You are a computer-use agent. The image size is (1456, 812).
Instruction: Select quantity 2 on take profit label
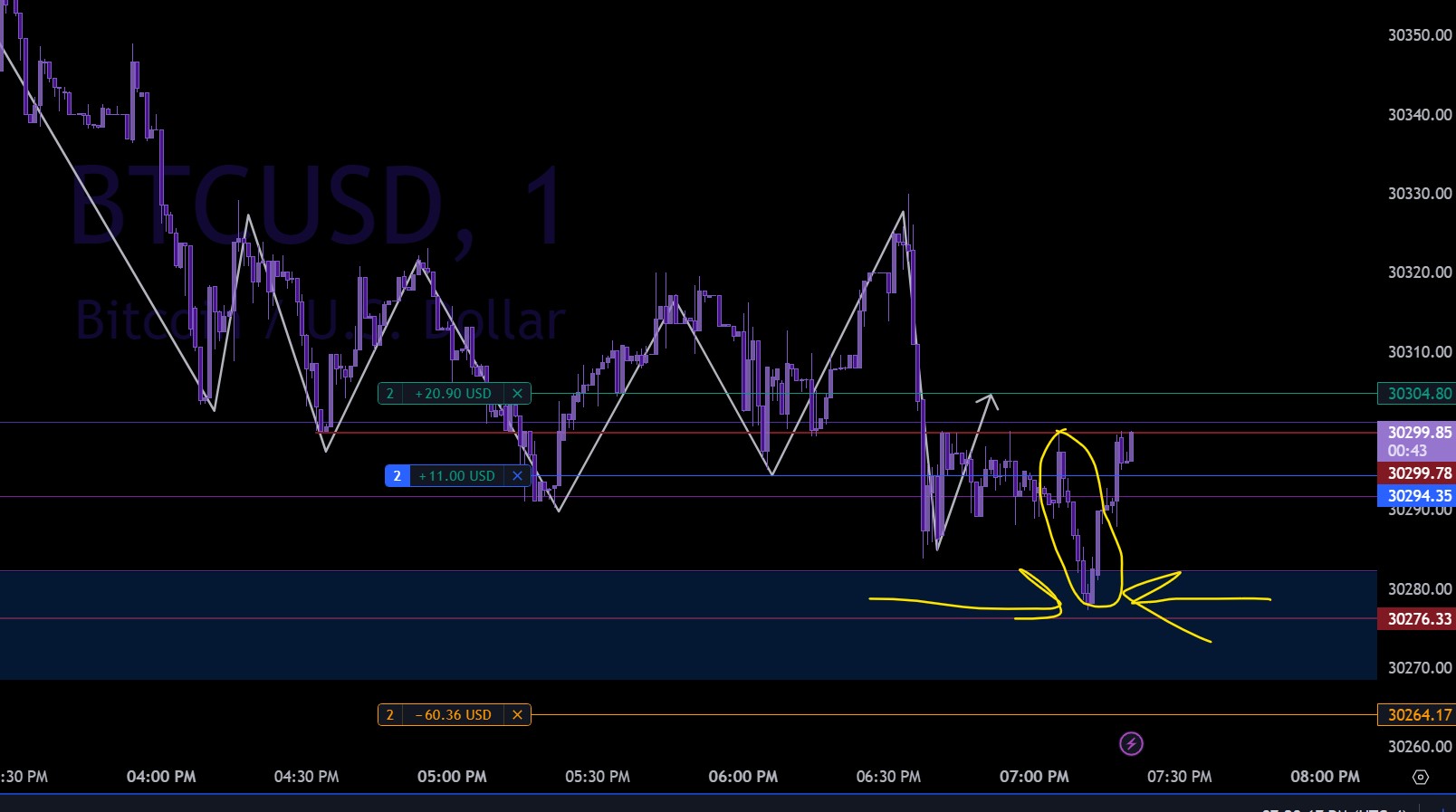click(390, 394)
